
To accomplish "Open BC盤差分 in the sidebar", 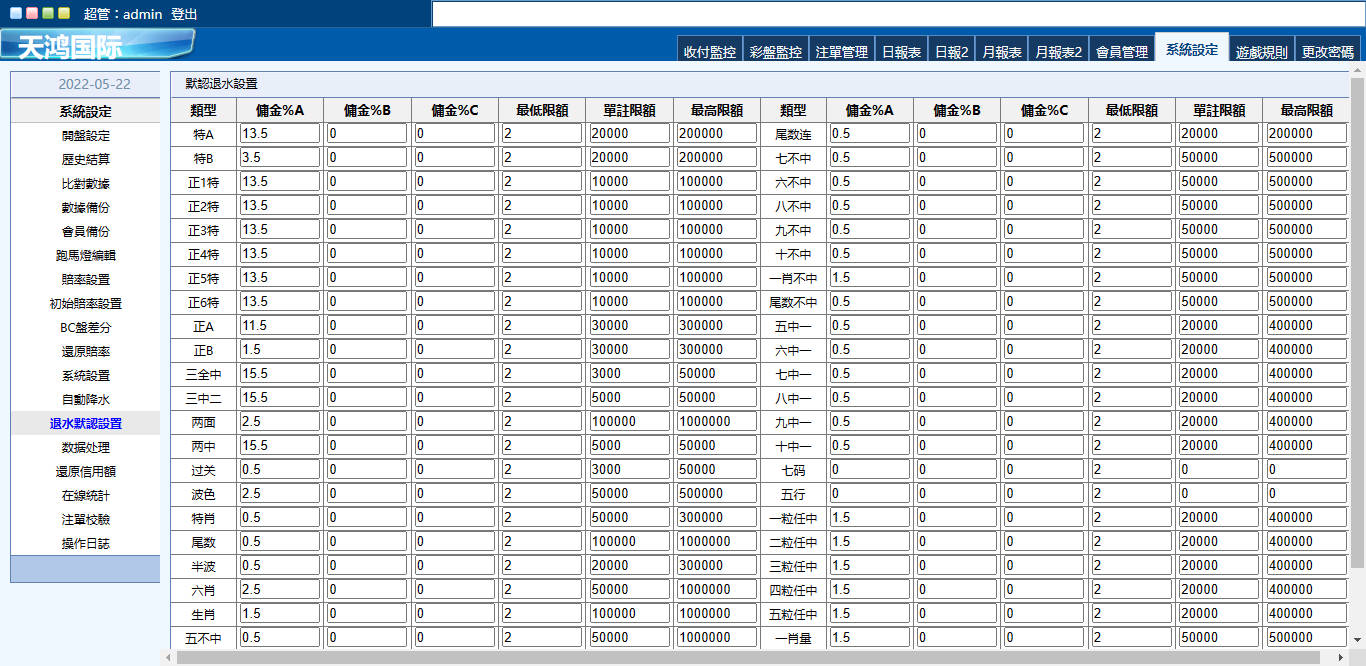I will click(x=85, y=328).
